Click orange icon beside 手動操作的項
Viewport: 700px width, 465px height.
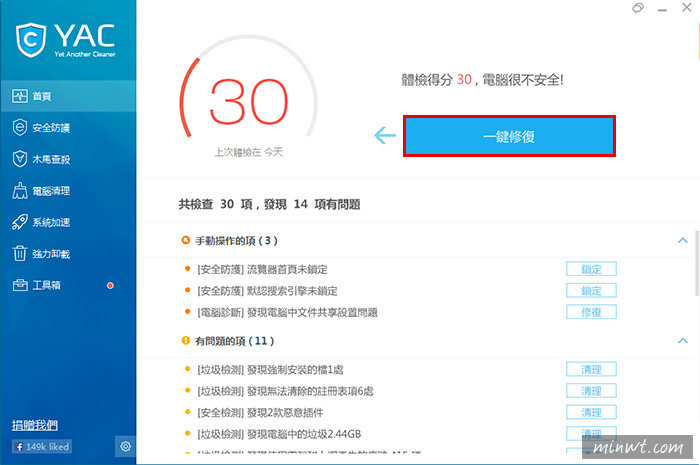pyautogui.click(x=186, y=241)
